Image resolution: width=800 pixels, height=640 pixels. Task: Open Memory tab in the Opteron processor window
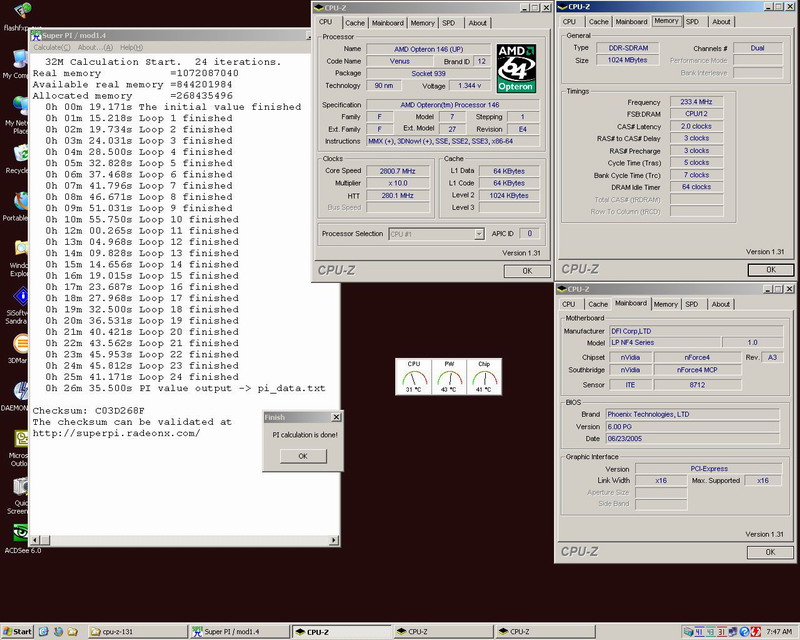coord(422,23)
